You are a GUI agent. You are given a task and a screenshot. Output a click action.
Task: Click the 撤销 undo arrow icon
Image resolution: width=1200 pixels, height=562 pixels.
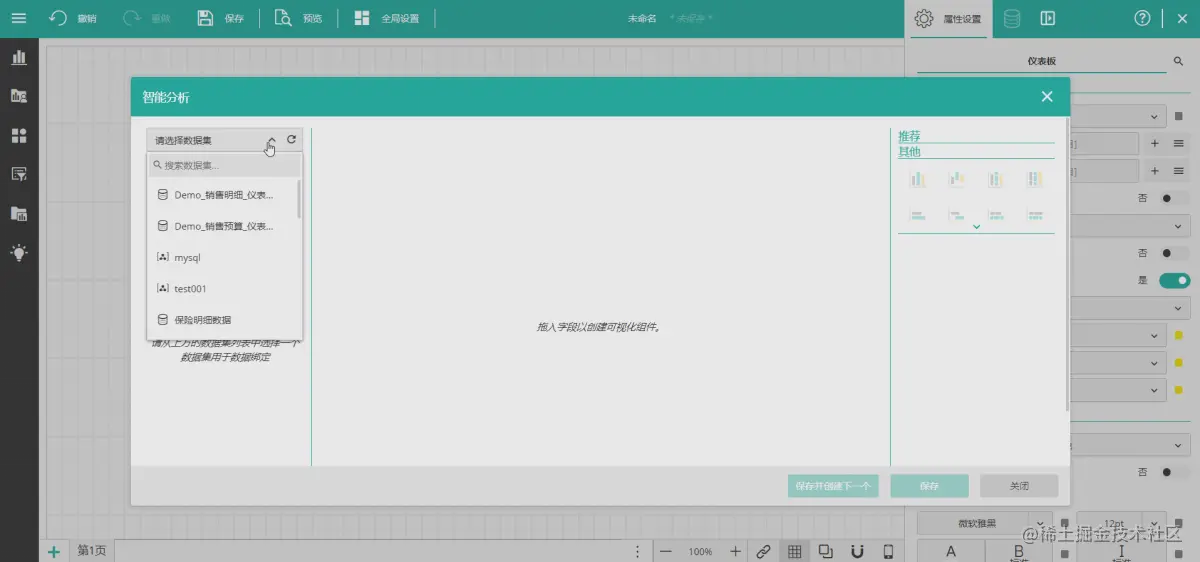[59, 18]
